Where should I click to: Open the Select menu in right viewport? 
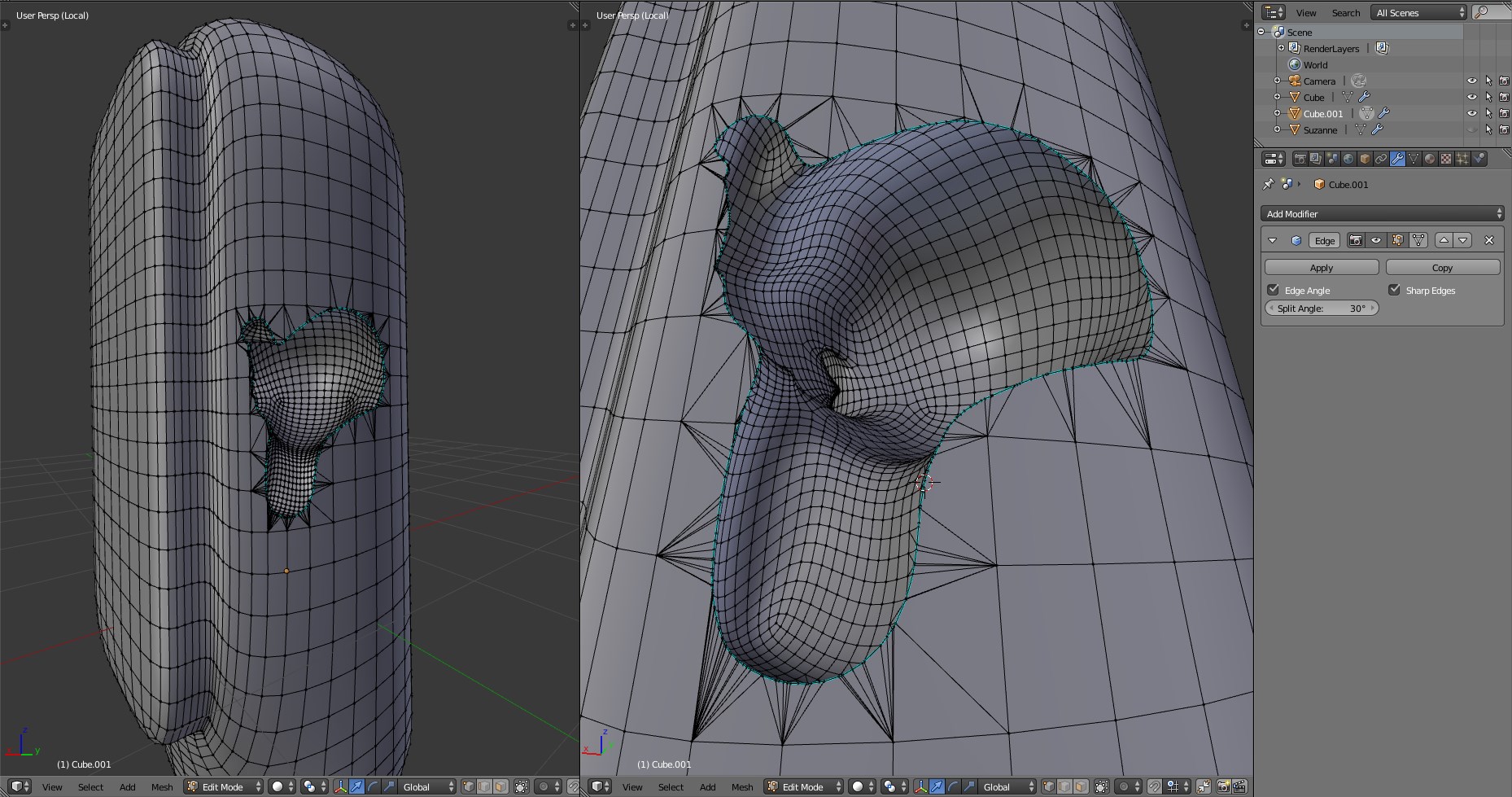click(671, 786)
